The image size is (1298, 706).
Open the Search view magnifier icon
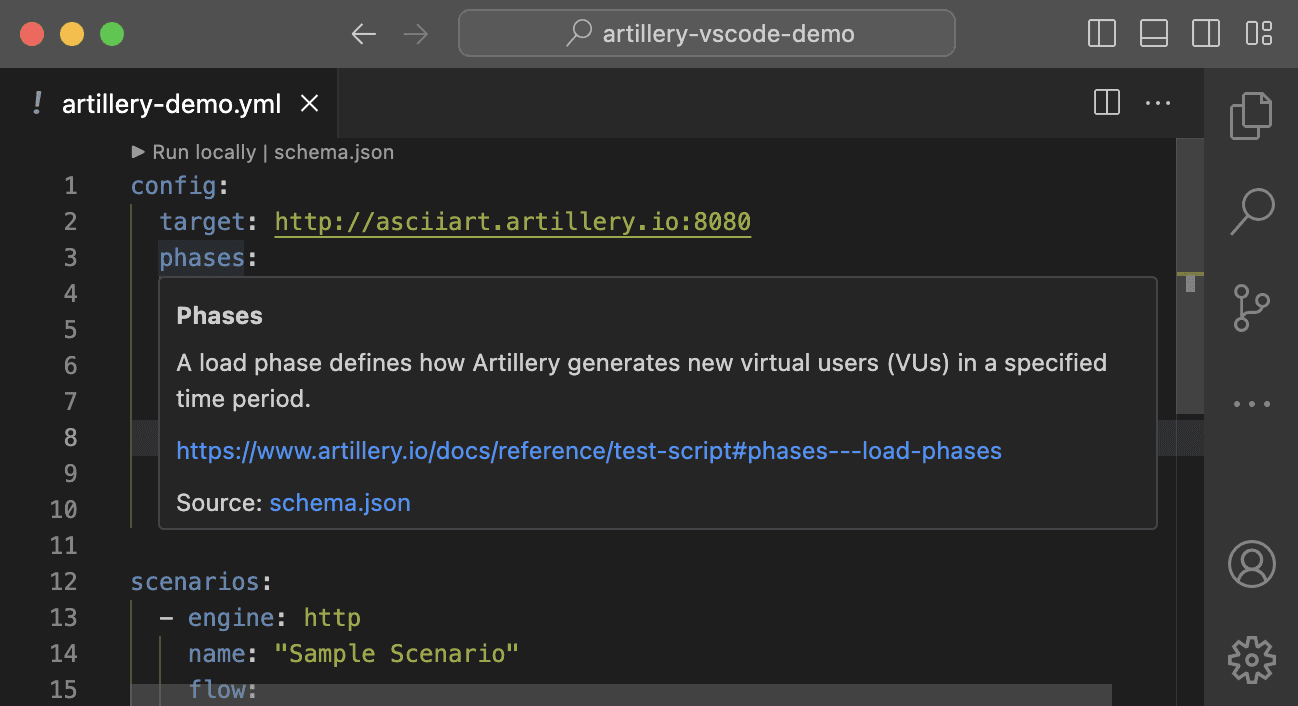point(1251,211)
